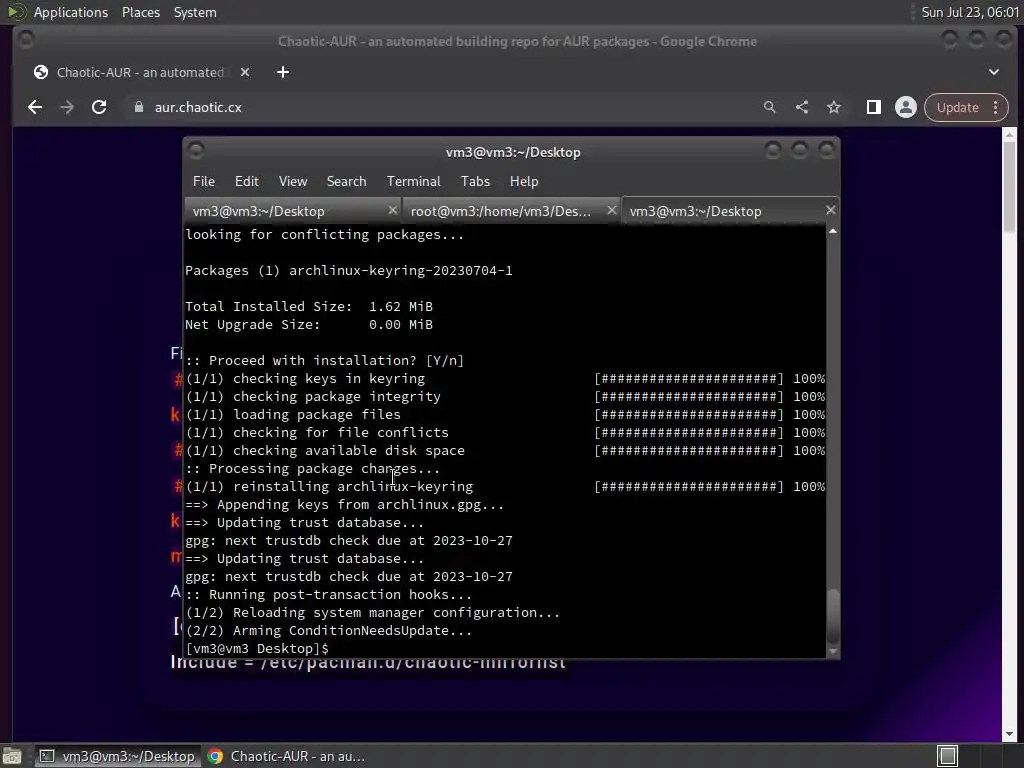Click ':: Running post-transaction hooks...' line
Screen dimensions: 1024x768
point(328,595)
